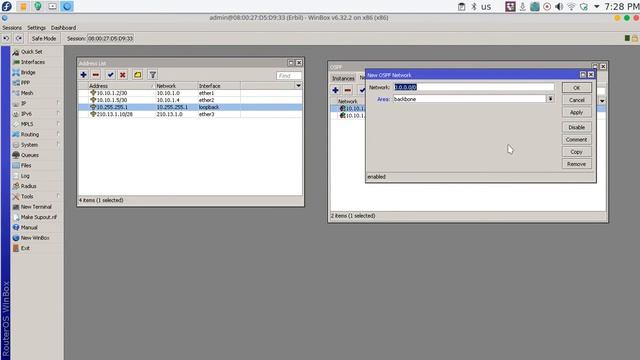The width and height of the screenshot is (640, 360).
Task: Open the Wi-Fi tray icon
Action: click(x=571, y=7)
